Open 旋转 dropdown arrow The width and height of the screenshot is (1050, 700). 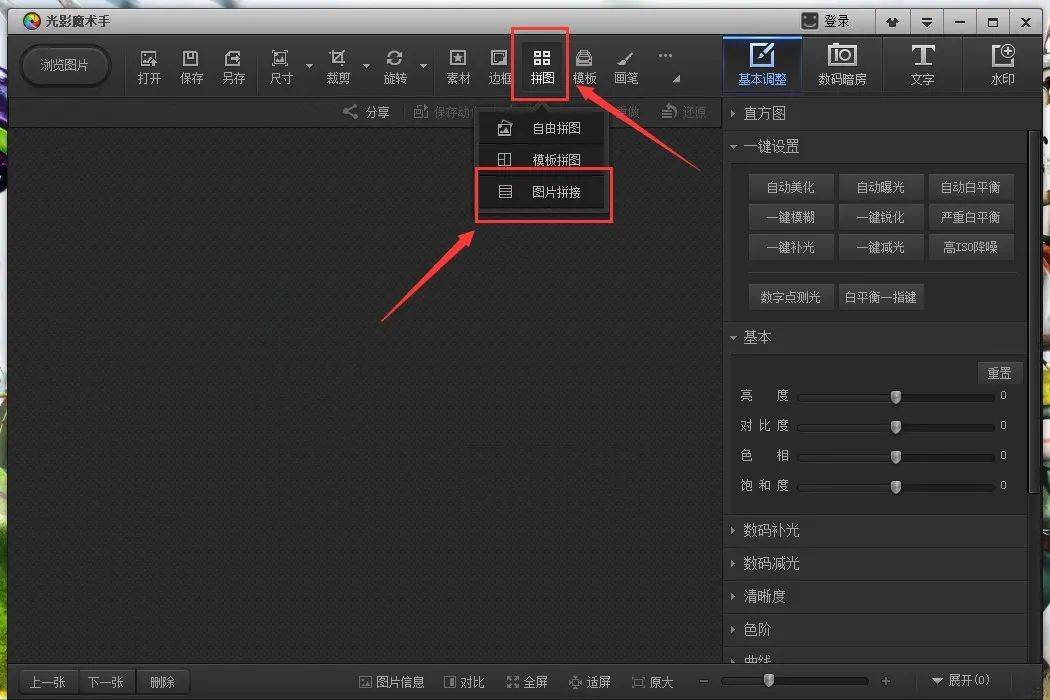(423, 66)
